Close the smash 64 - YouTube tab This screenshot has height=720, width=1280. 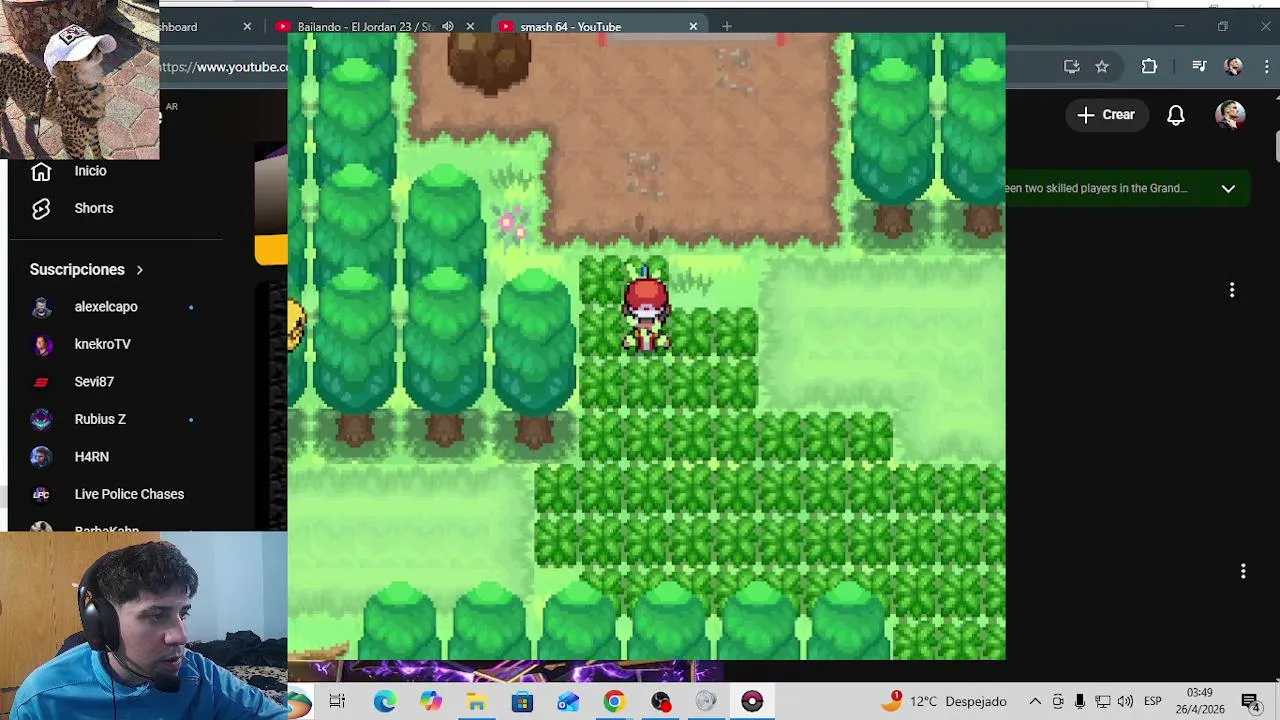tap(693, 27)
